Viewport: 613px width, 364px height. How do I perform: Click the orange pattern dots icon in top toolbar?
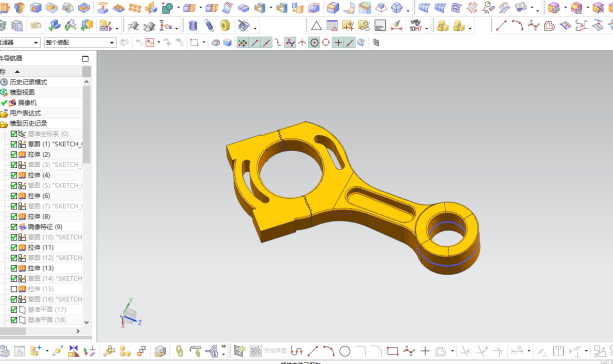click(135, 8)
